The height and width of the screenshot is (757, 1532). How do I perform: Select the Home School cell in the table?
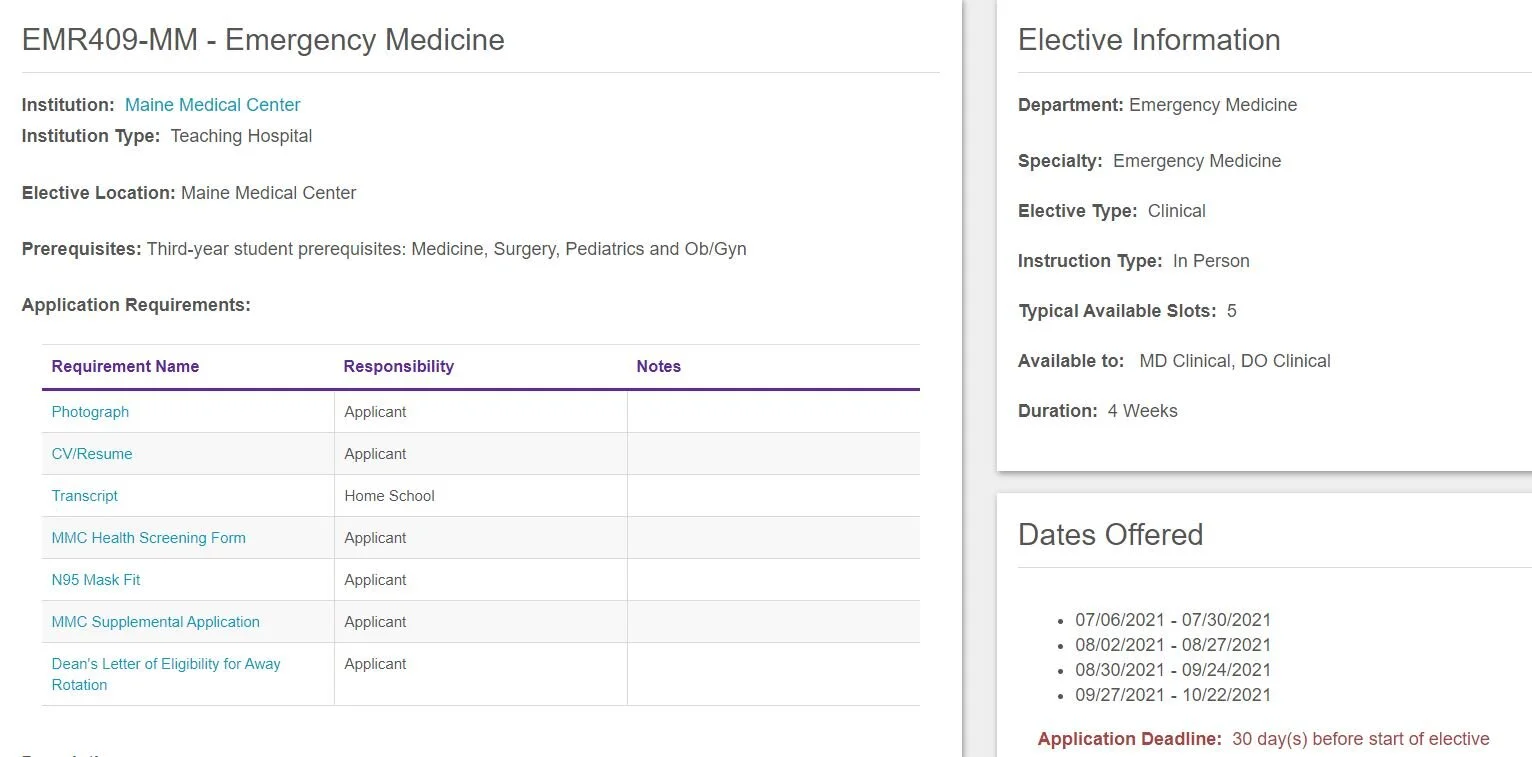pyautogui.click(x=389, y=496)
